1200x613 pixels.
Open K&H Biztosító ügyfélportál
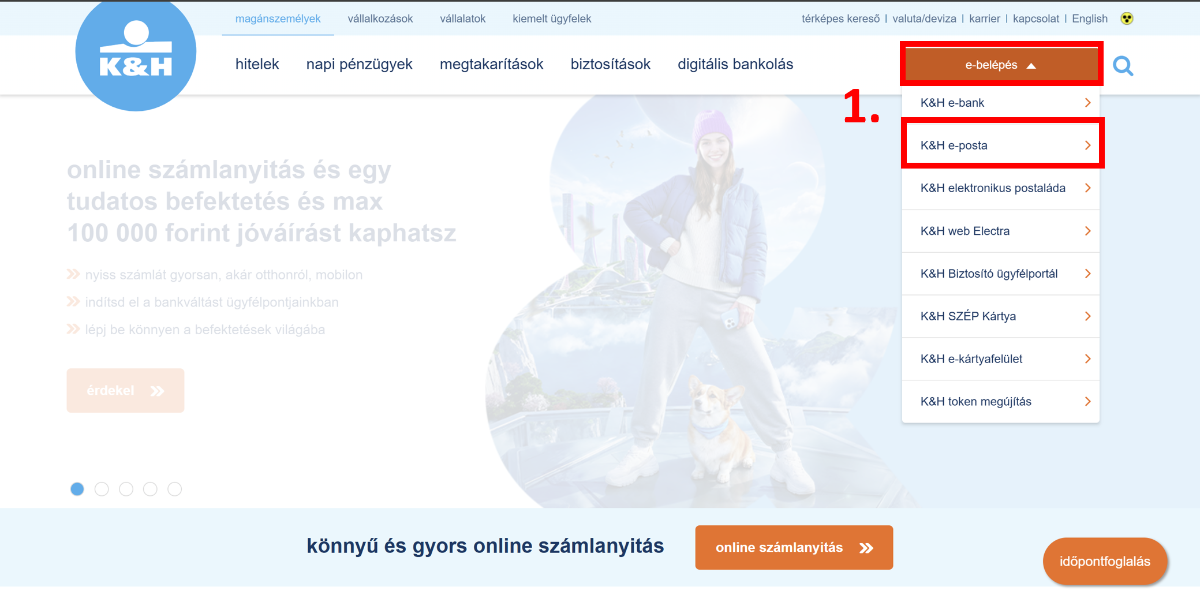(1001, 273)
